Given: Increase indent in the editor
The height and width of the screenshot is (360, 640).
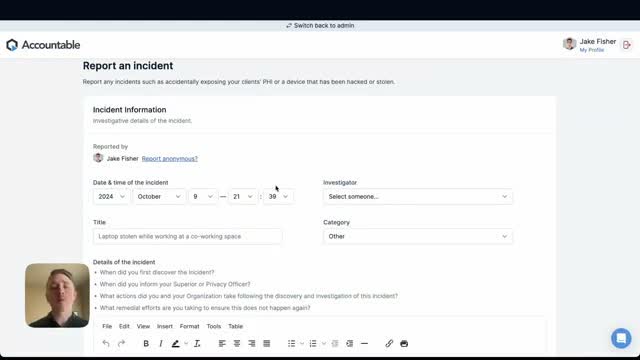Looking at the screenshot, I should pyautogui.click(x=349, y=344).
